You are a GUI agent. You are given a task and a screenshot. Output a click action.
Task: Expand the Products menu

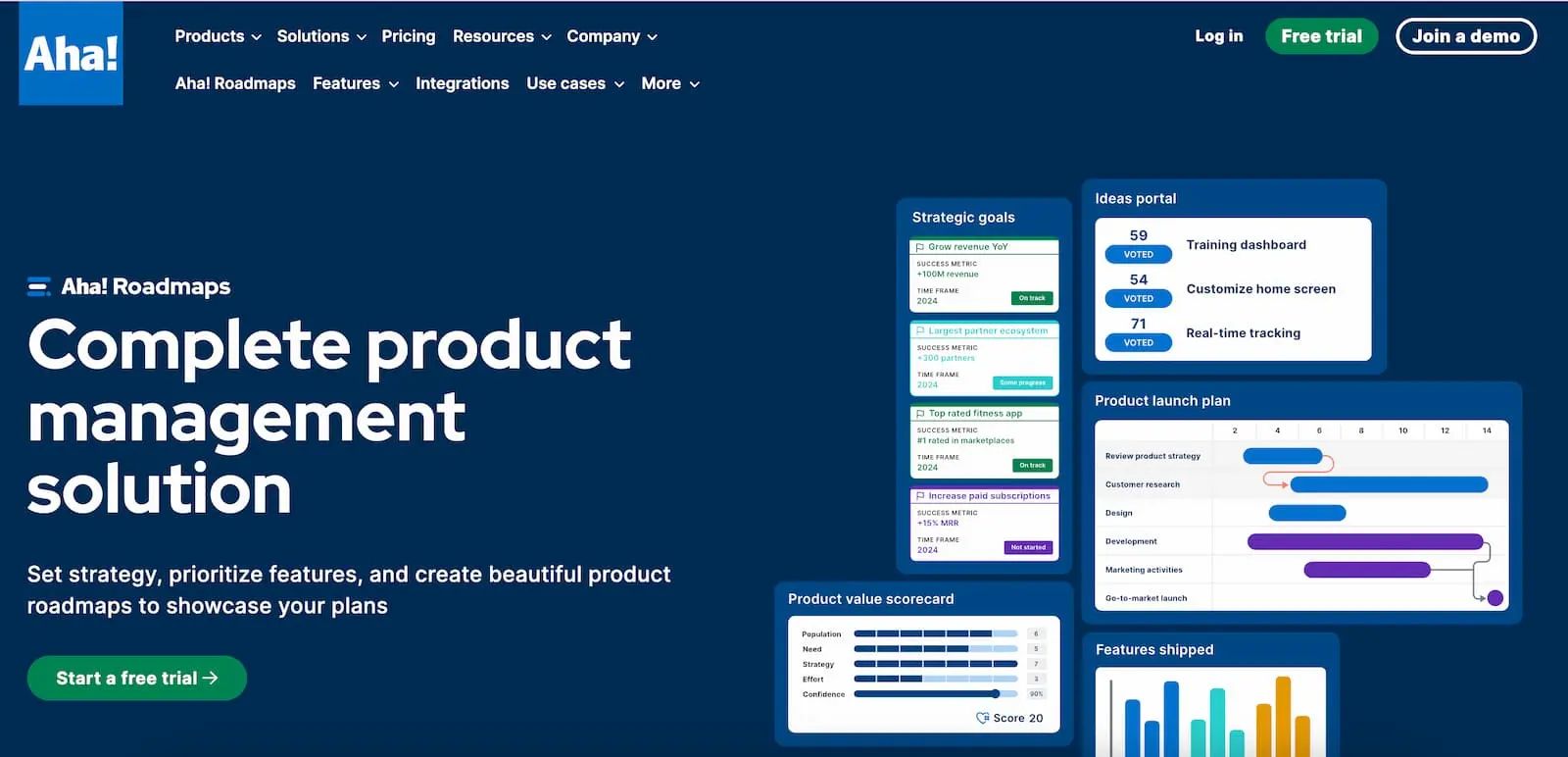click(x=218, y=36)
